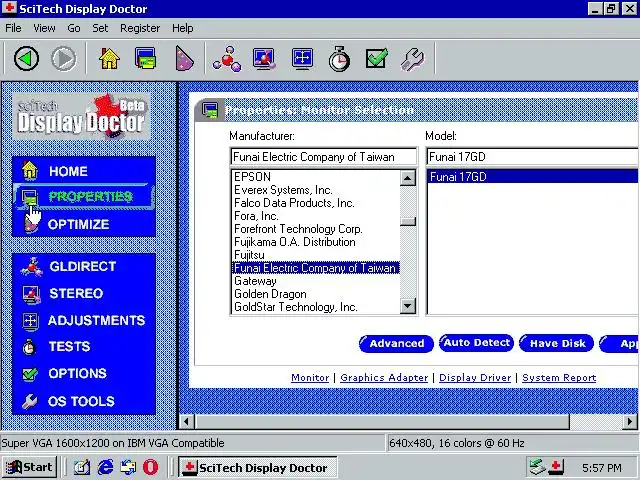The image size is (640, 480).
Task: Select GoldStar Technology, Inc. manufacturer
Action: (316, 307)
